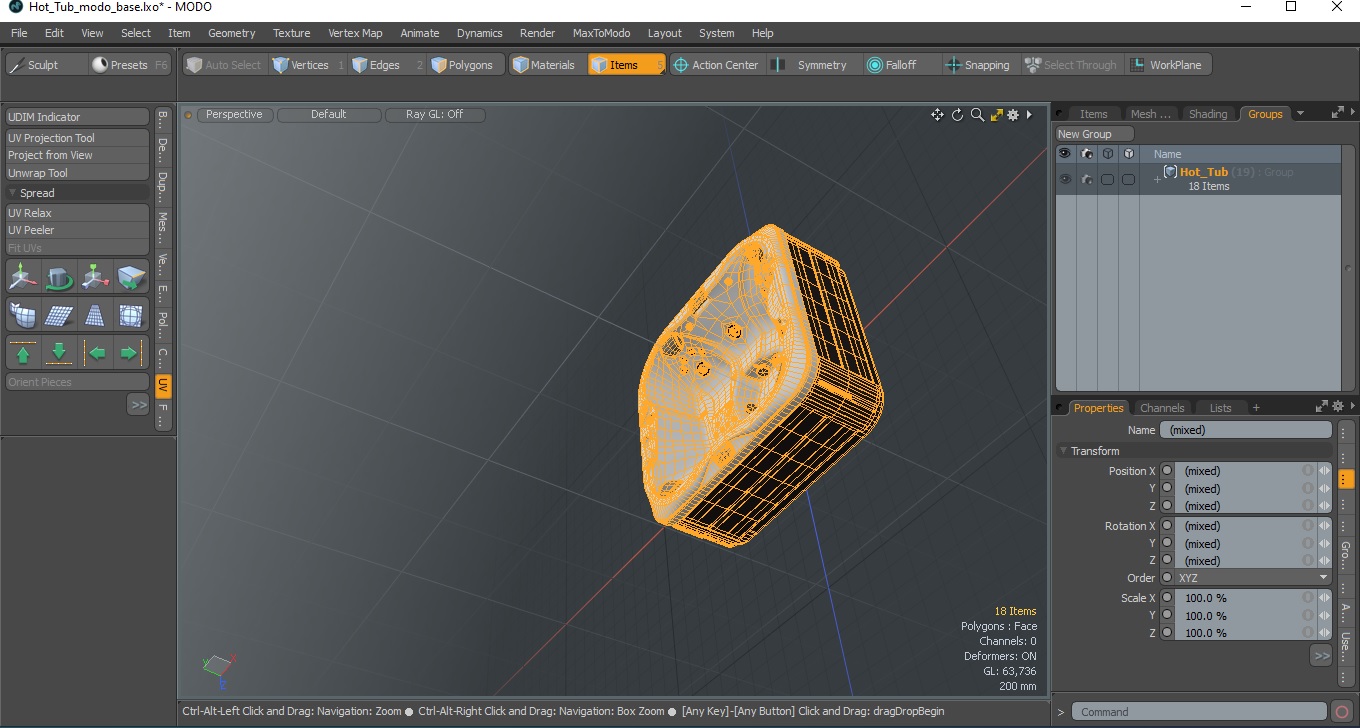Maximize the Groups panel with arrows icon
The height and width of the screenshot is (728, 1360).
pos(1338,113)
